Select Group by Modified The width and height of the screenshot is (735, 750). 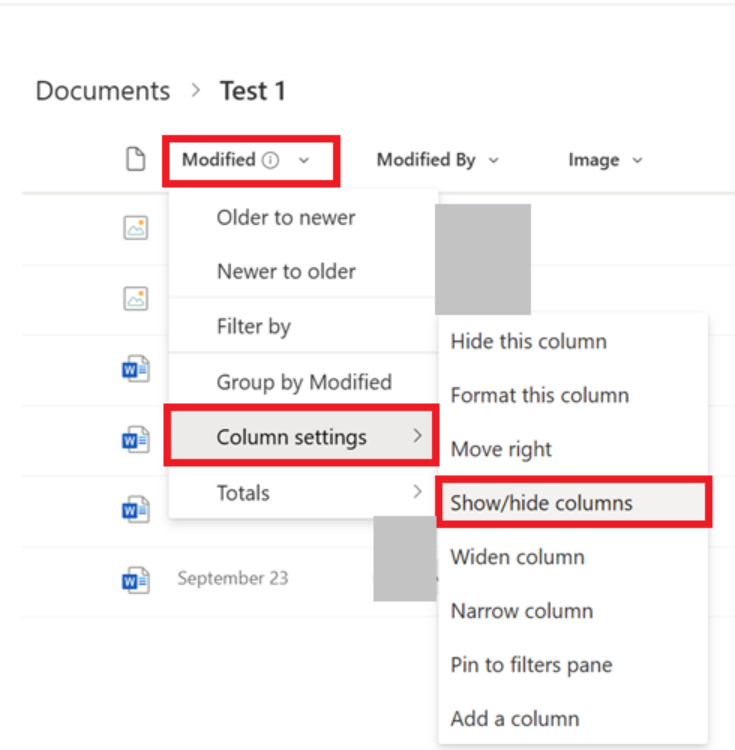tap(303, 382)
